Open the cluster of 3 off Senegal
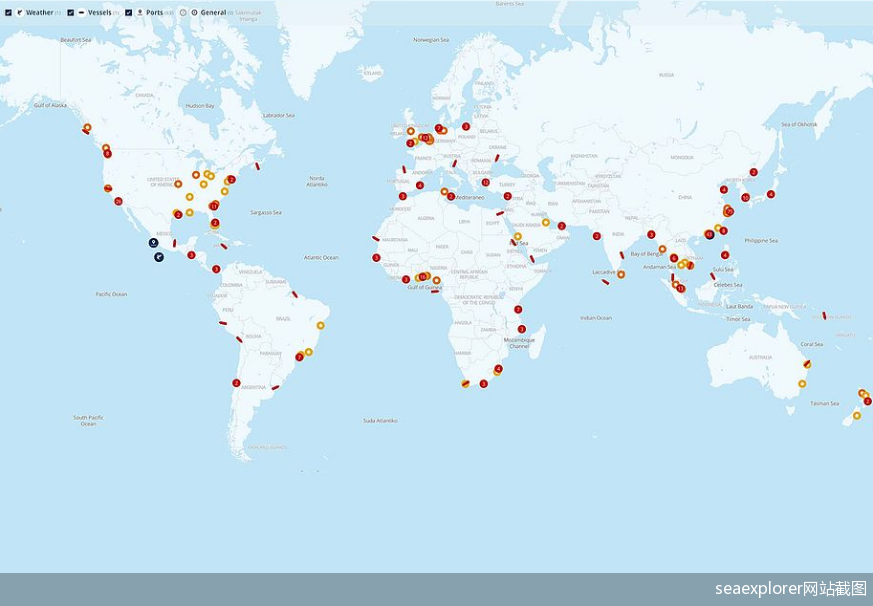The image size is (873, 606). [376, 257]
